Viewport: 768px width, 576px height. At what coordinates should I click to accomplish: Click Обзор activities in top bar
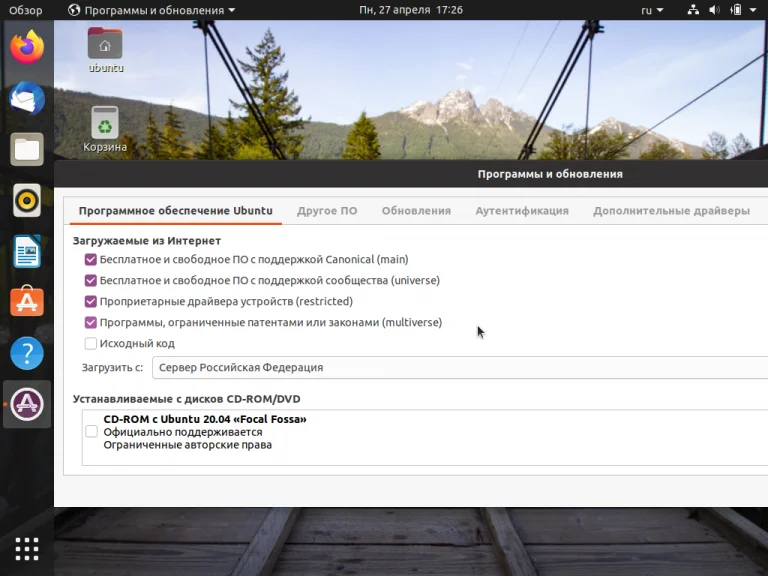click(x=25, y=10)
